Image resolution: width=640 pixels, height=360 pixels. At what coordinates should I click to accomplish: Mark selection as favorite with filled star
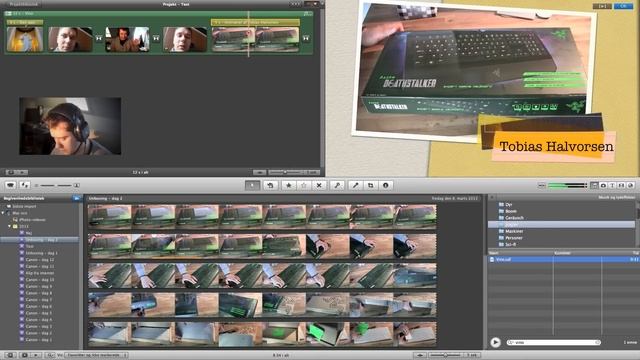289,185
